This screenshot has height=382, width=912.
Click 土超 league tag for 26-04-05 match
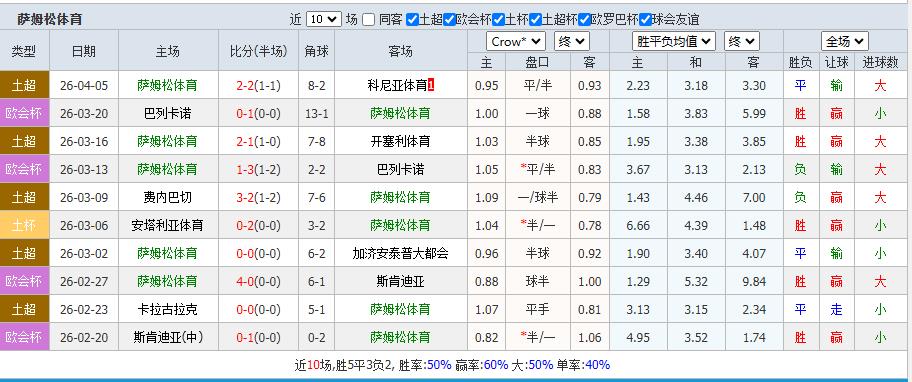(24, 85)
